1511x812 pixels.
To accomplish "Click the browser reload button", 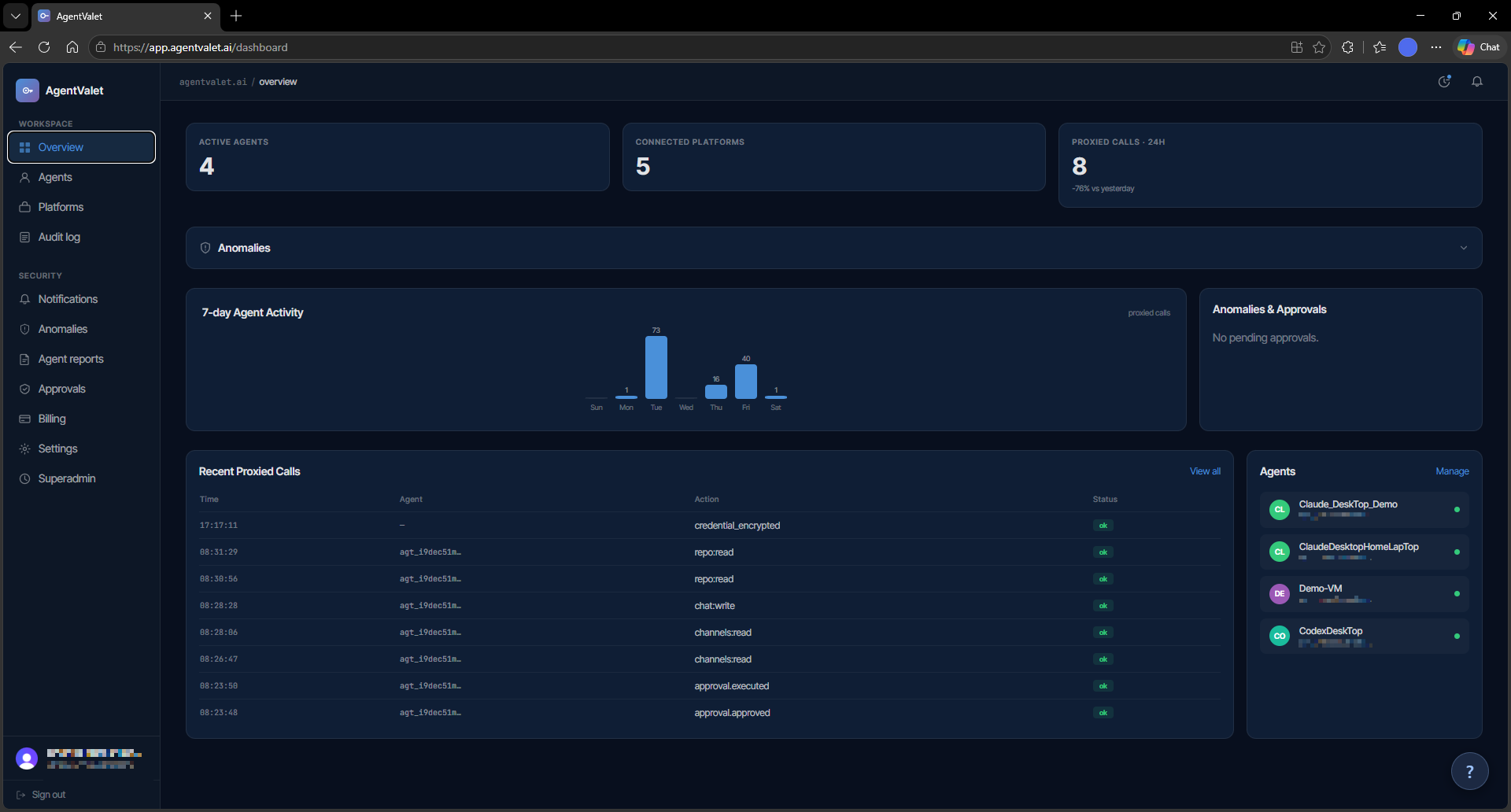I will coord(44,47).
